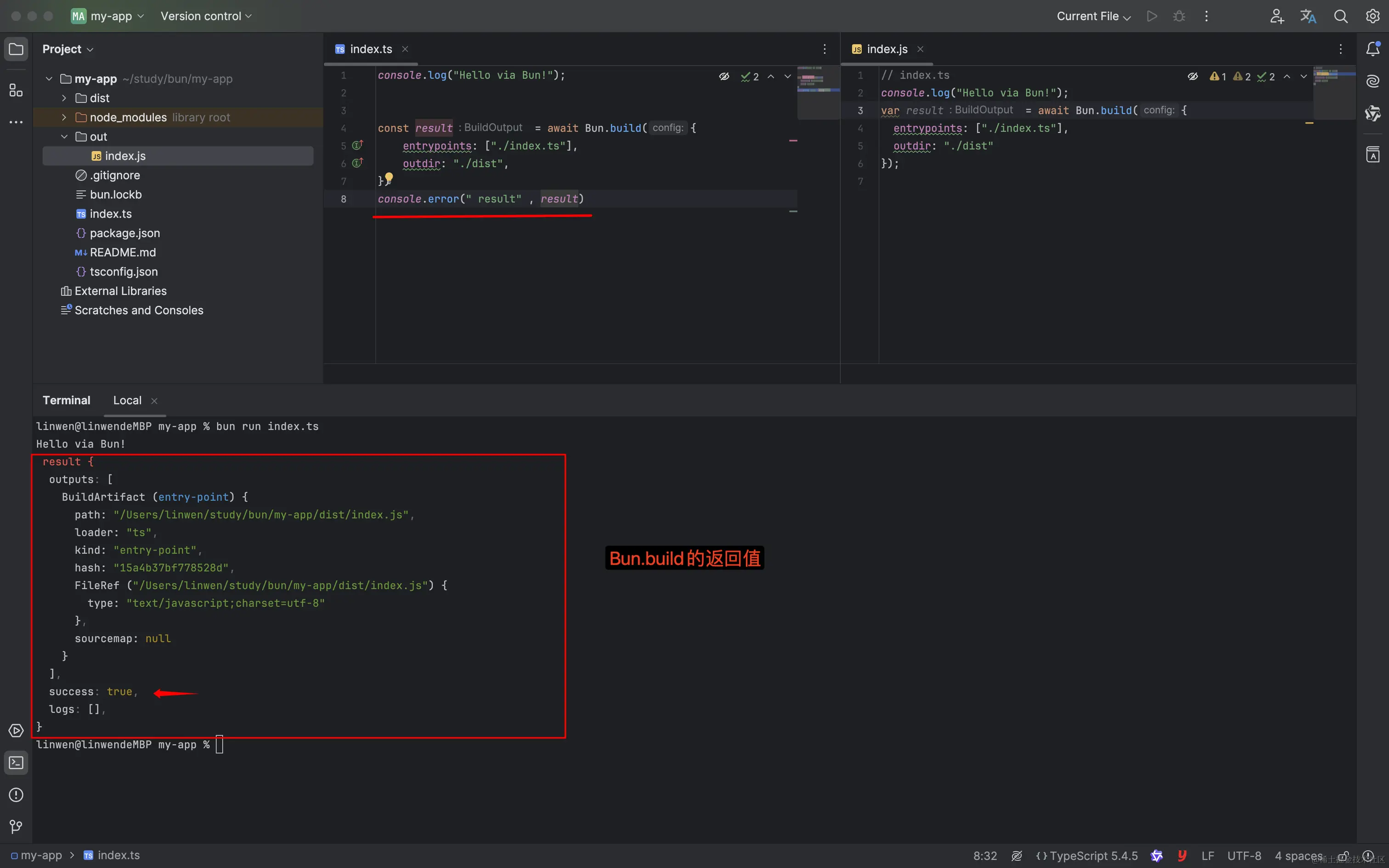Change the 4 spaces indent setting

(x=1299, y=856)
